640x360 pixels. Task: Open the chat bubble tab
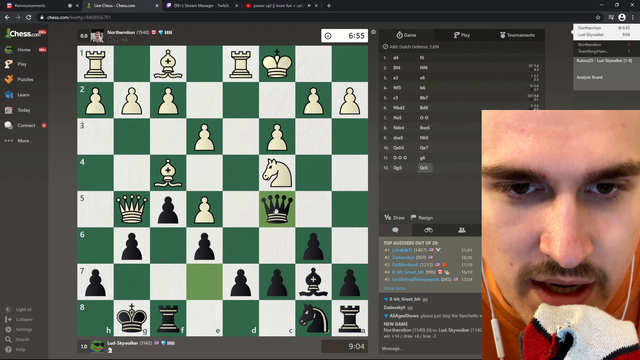point(395,230)
